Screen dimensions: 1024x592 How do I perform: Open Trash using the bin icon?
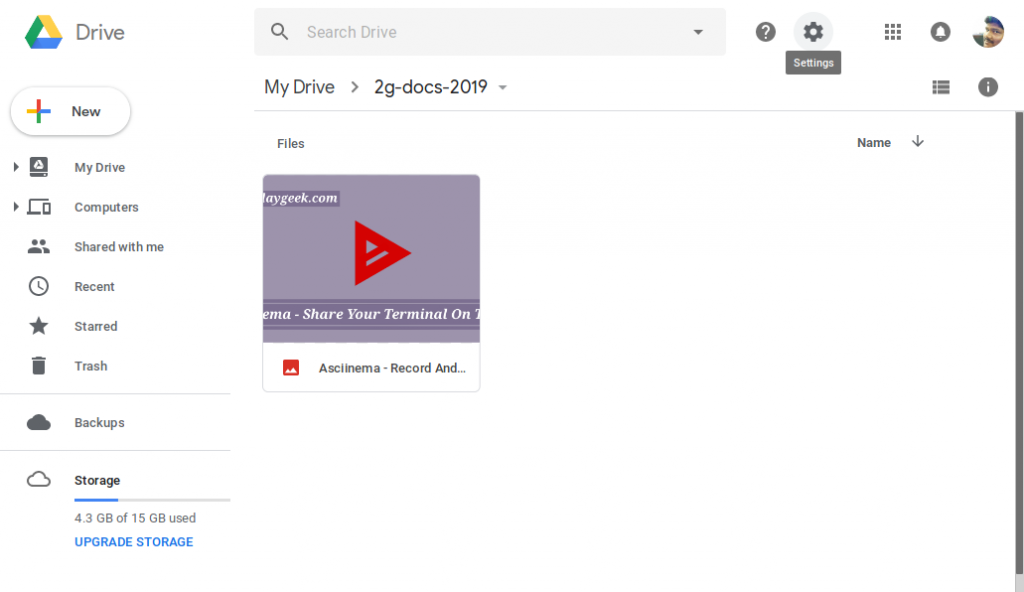90,366
